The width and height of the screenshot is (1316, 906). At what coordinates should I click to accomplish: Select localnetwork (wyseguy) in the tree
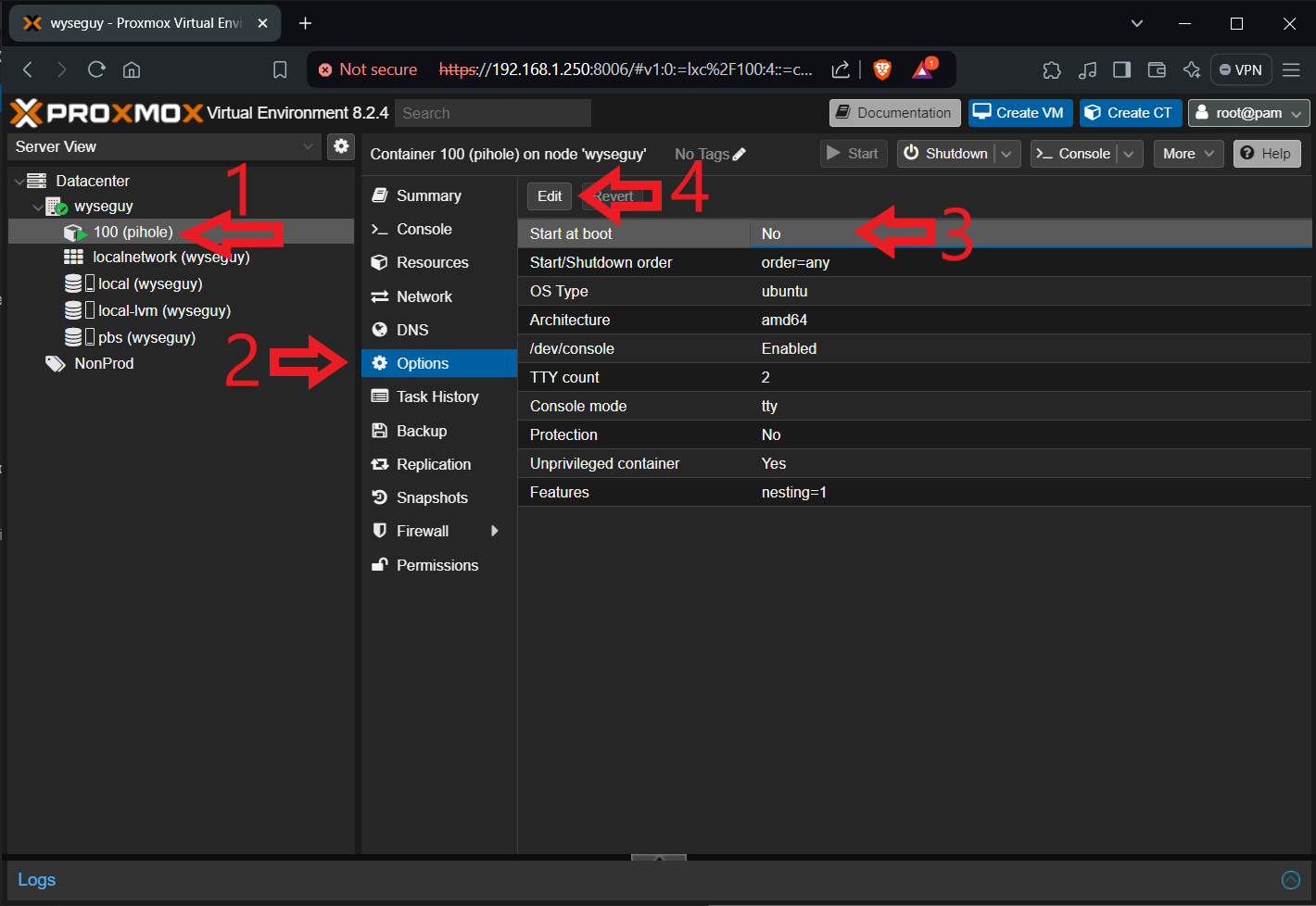pos(171,257)
